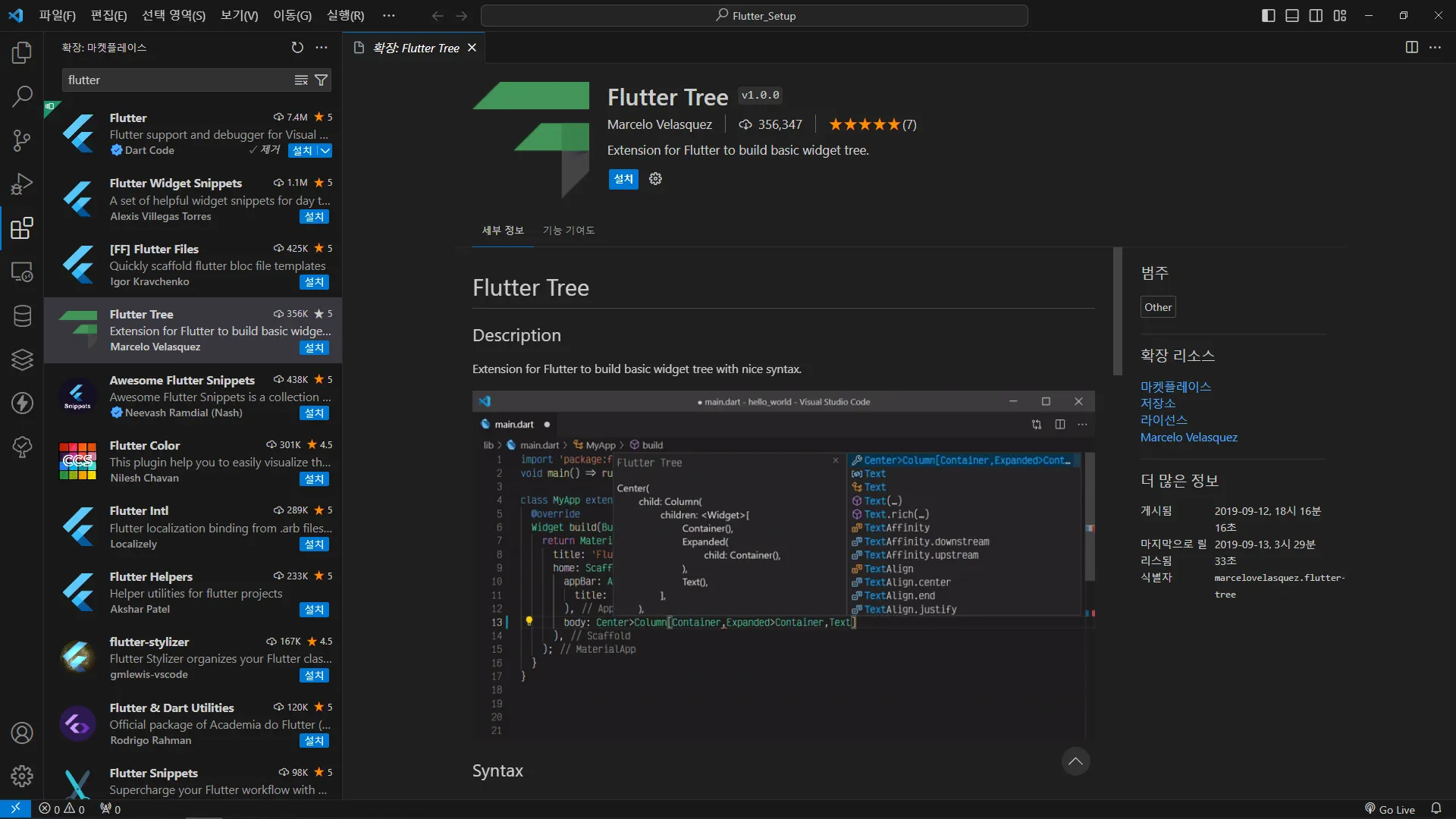Open the 보기(V) menu
This screenshot has height=819, width=1456.
coord(239,16)
